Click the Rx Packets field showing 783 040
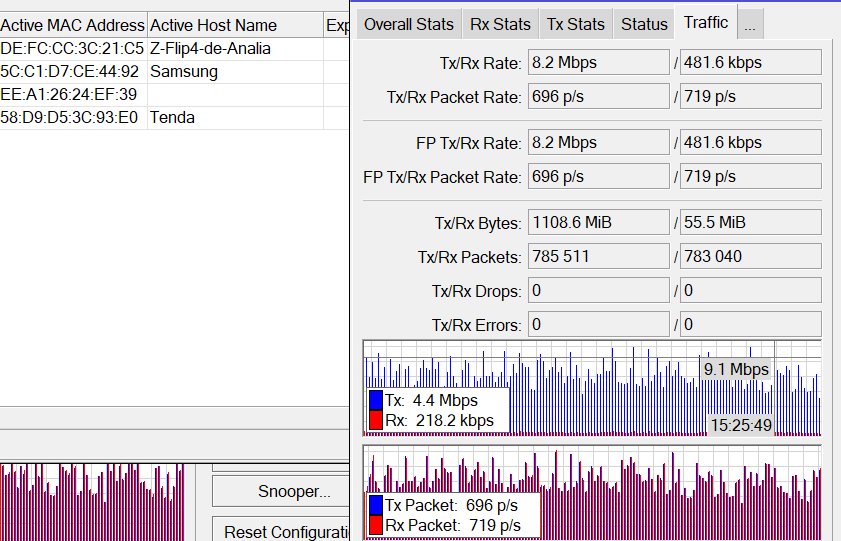The height and width of the screenshot is (541, 841). tap(750, 256)
